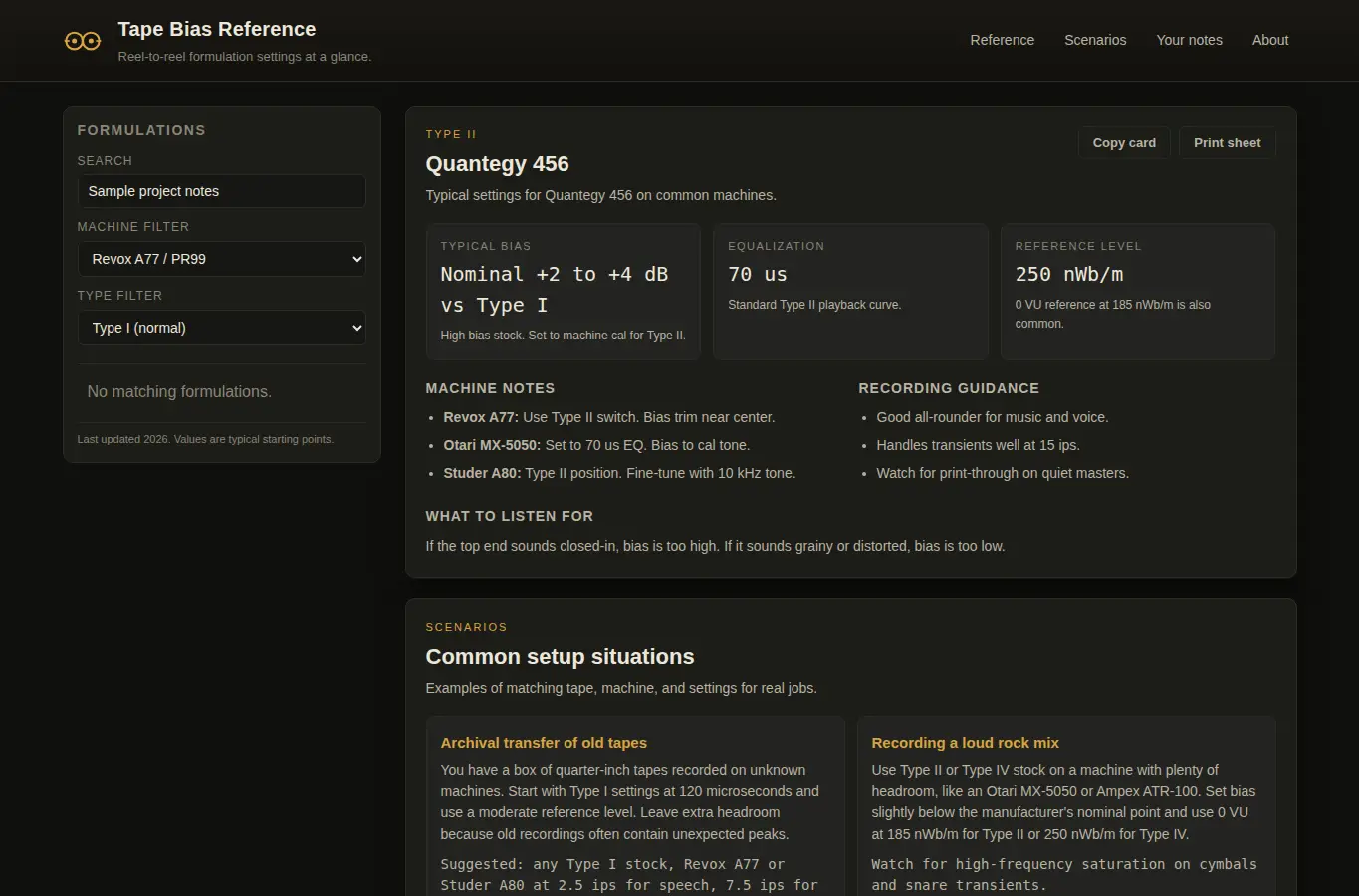1359x896 pixels.
Task: Open the Machine filter dropdown
Action: [221, 259]
